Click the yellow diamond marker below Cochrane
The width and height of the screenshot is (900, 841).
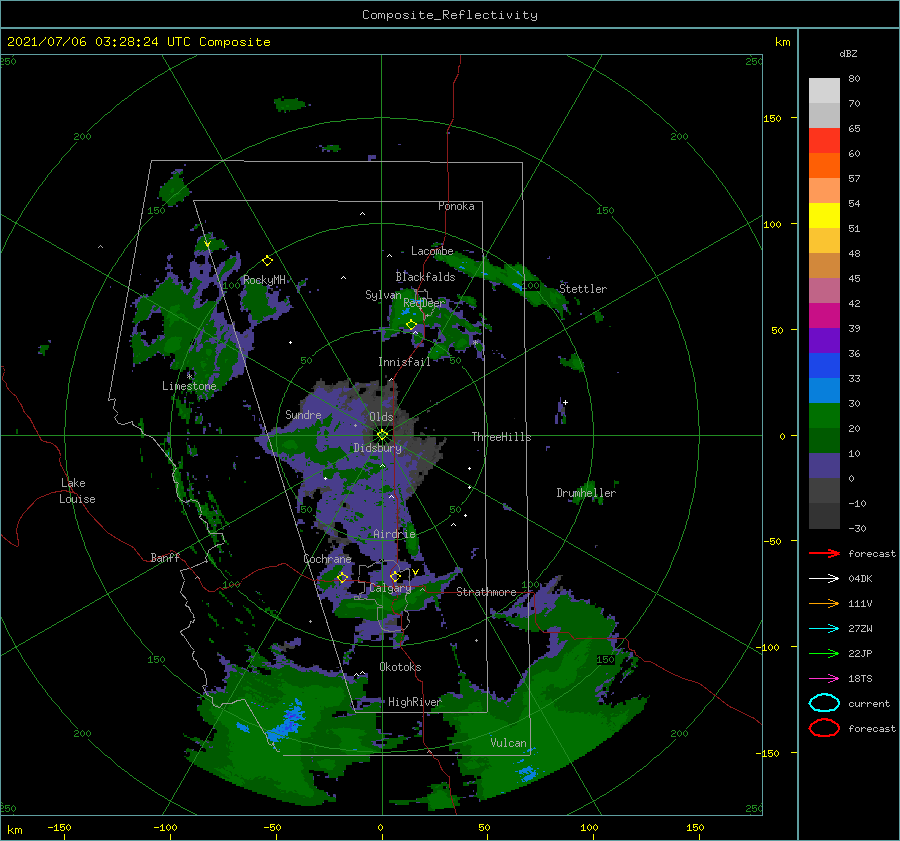tap(343, 577)
